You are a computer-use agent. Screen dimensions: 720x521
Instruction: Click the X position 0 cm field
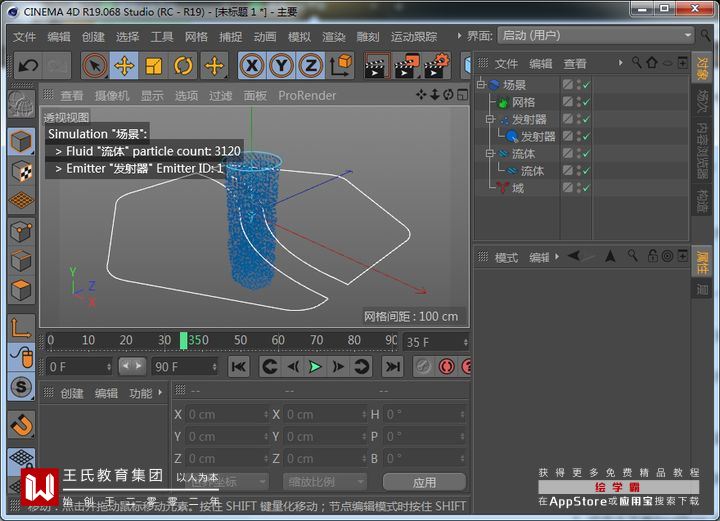227,415
